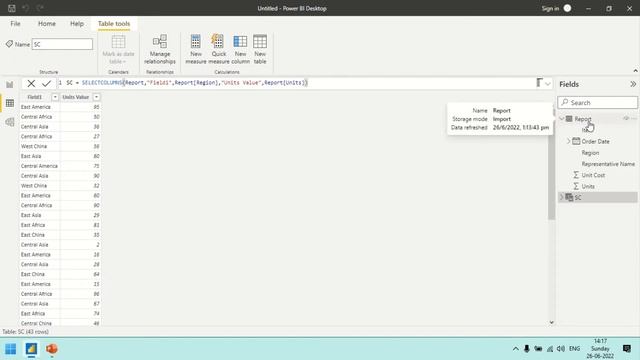
Task: Open Manage relationships
Action: [x=160, y=49]
